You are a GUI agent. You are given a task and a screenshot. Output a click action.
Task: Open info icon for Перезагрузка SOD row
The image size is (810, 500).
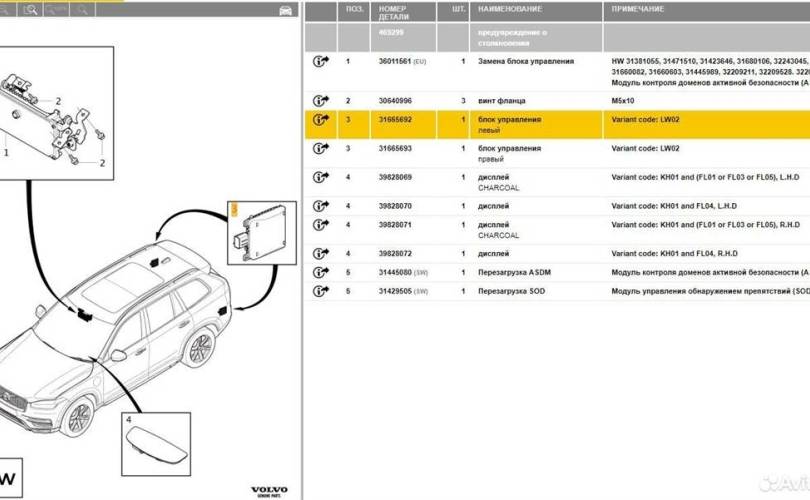321,291
